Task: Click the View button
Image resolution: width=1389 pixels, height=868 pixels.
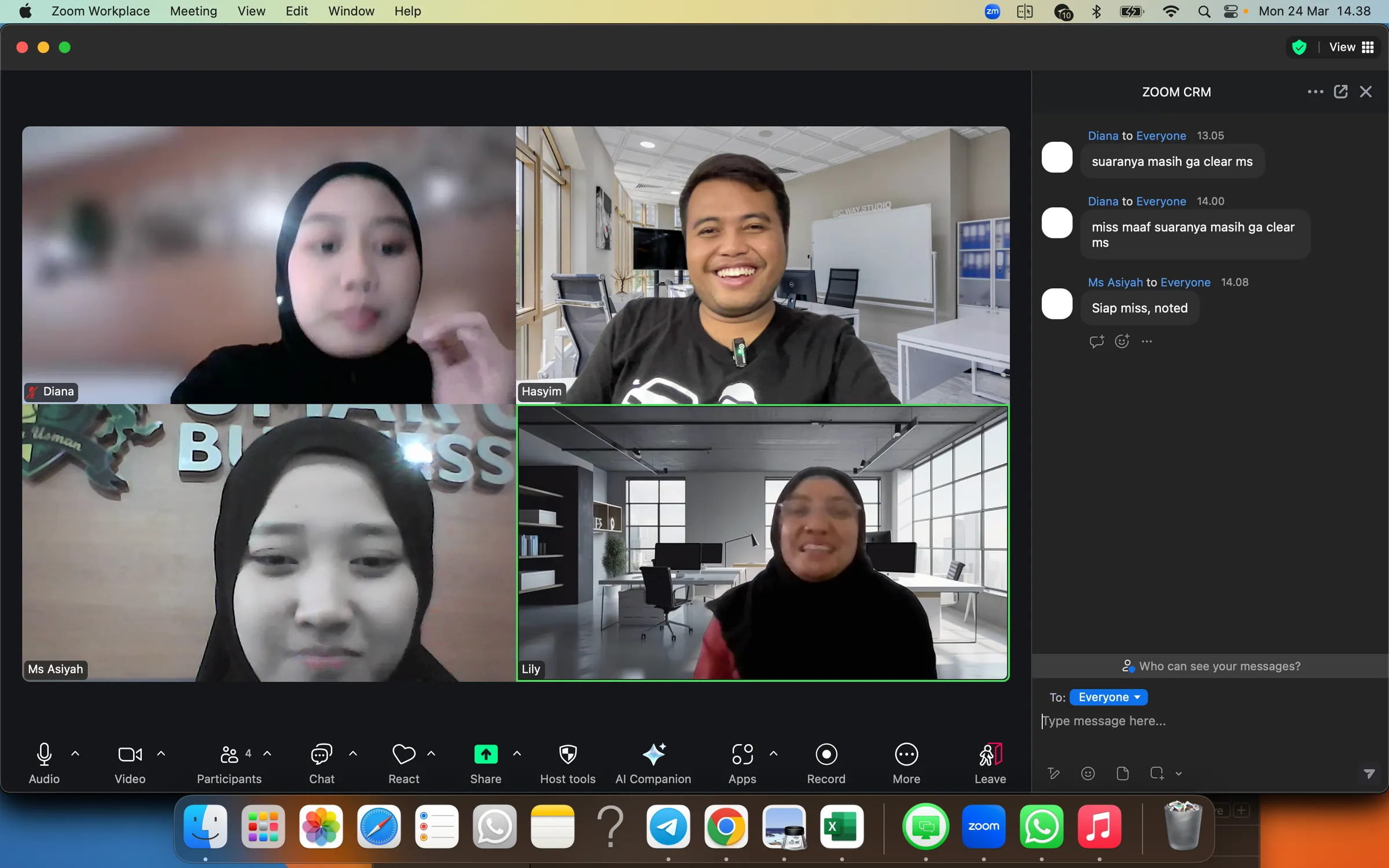Action: [1343, 47]
